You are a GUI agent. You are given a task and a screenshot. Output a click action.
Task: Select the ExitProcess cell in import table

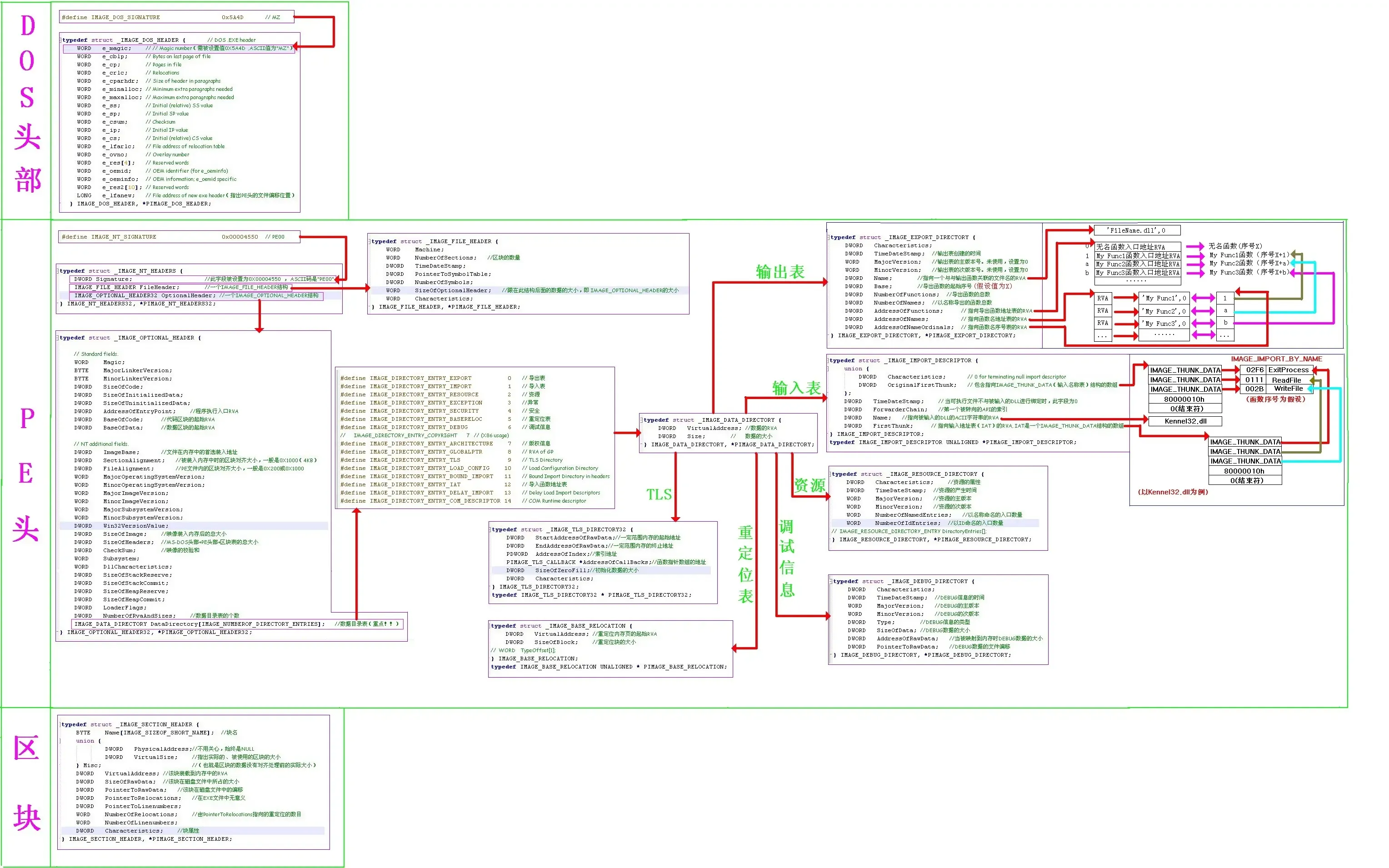tap(1288, 370)
